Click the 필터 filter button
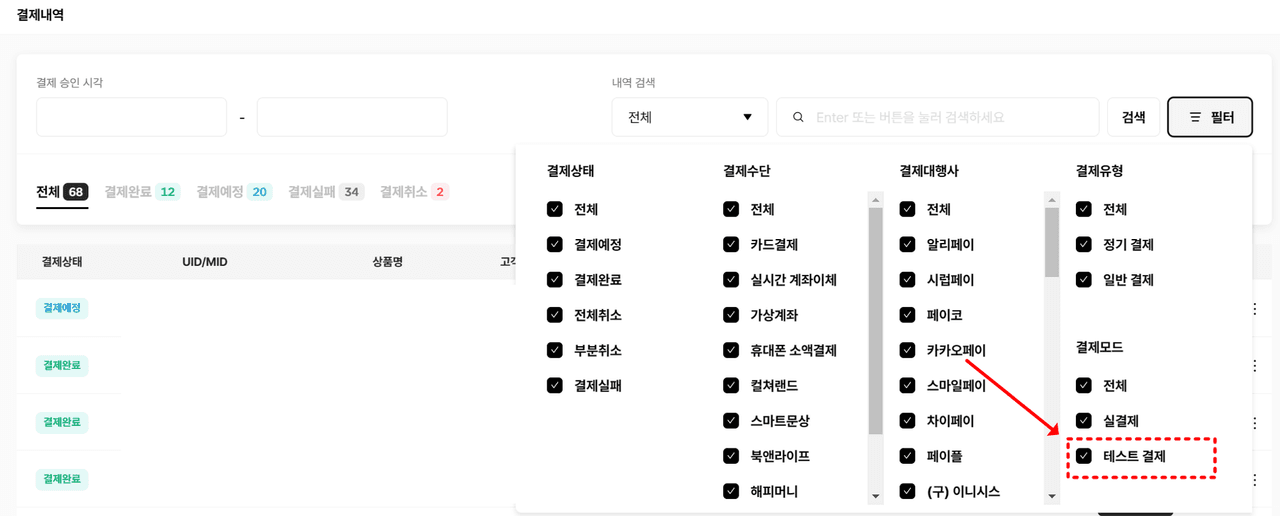The image size is (1280, 516). point(1210,117)
